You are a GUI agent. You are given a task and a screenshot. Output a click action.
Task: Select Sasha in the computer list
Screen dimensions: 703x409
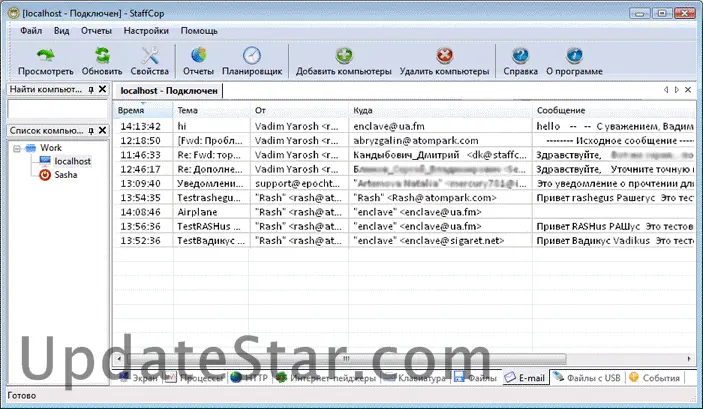tap(66, 175)
